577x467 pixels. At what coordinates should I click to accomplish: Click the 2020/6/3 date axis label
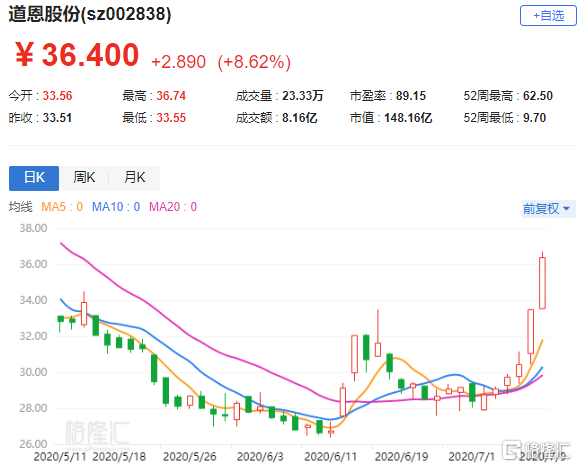click(x=260, y=457)
